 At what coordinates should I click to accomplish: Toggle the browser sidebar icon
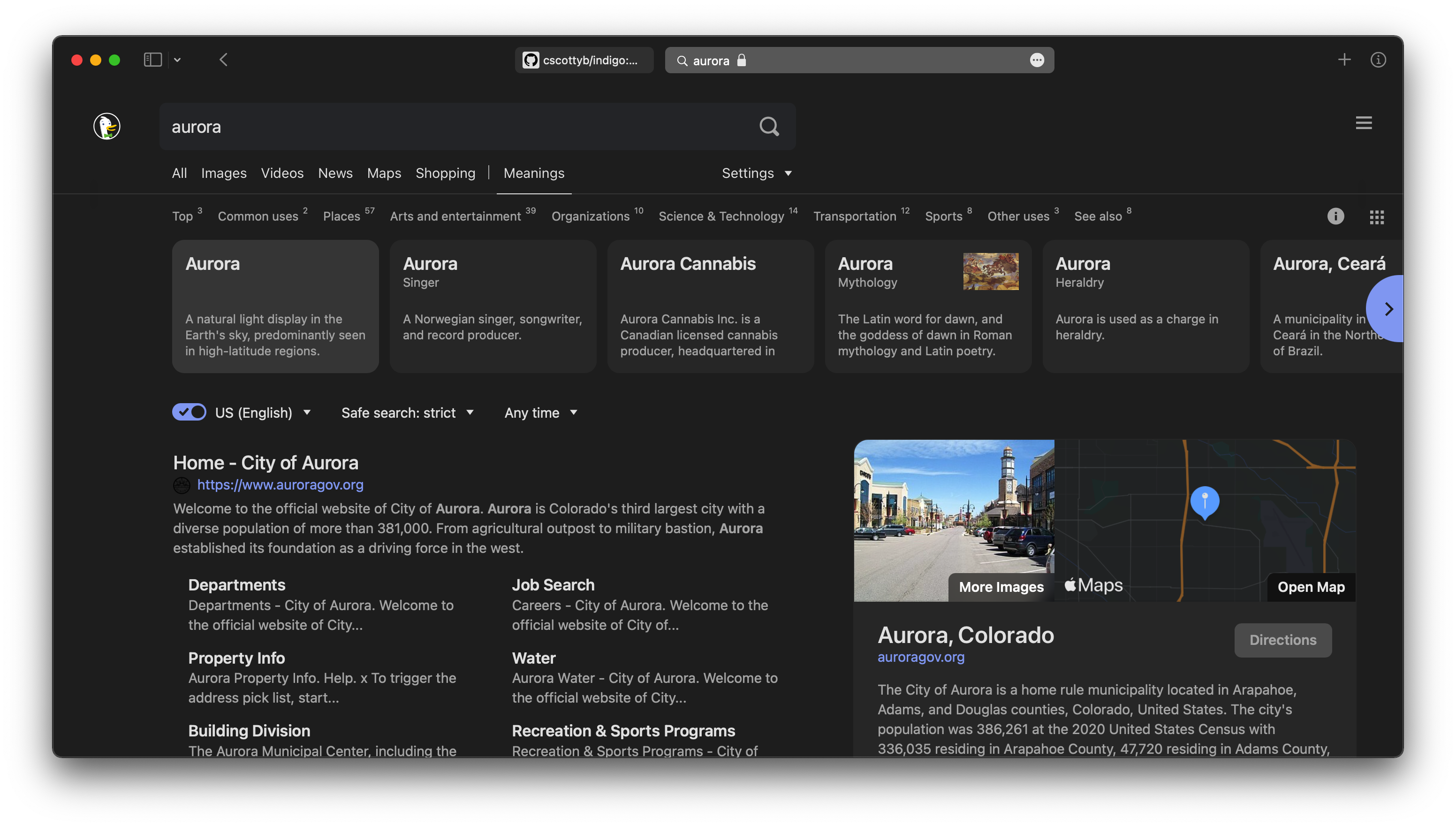pyautogui.click(x=153, y=60)
